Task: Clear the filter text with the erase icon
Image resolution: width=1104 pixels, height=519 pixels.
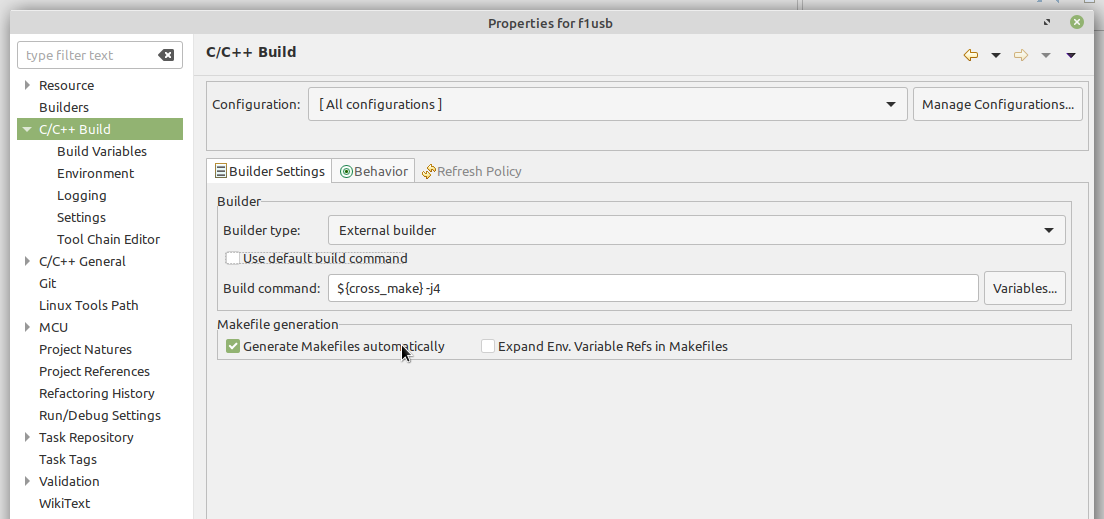Action: point(165,55)
